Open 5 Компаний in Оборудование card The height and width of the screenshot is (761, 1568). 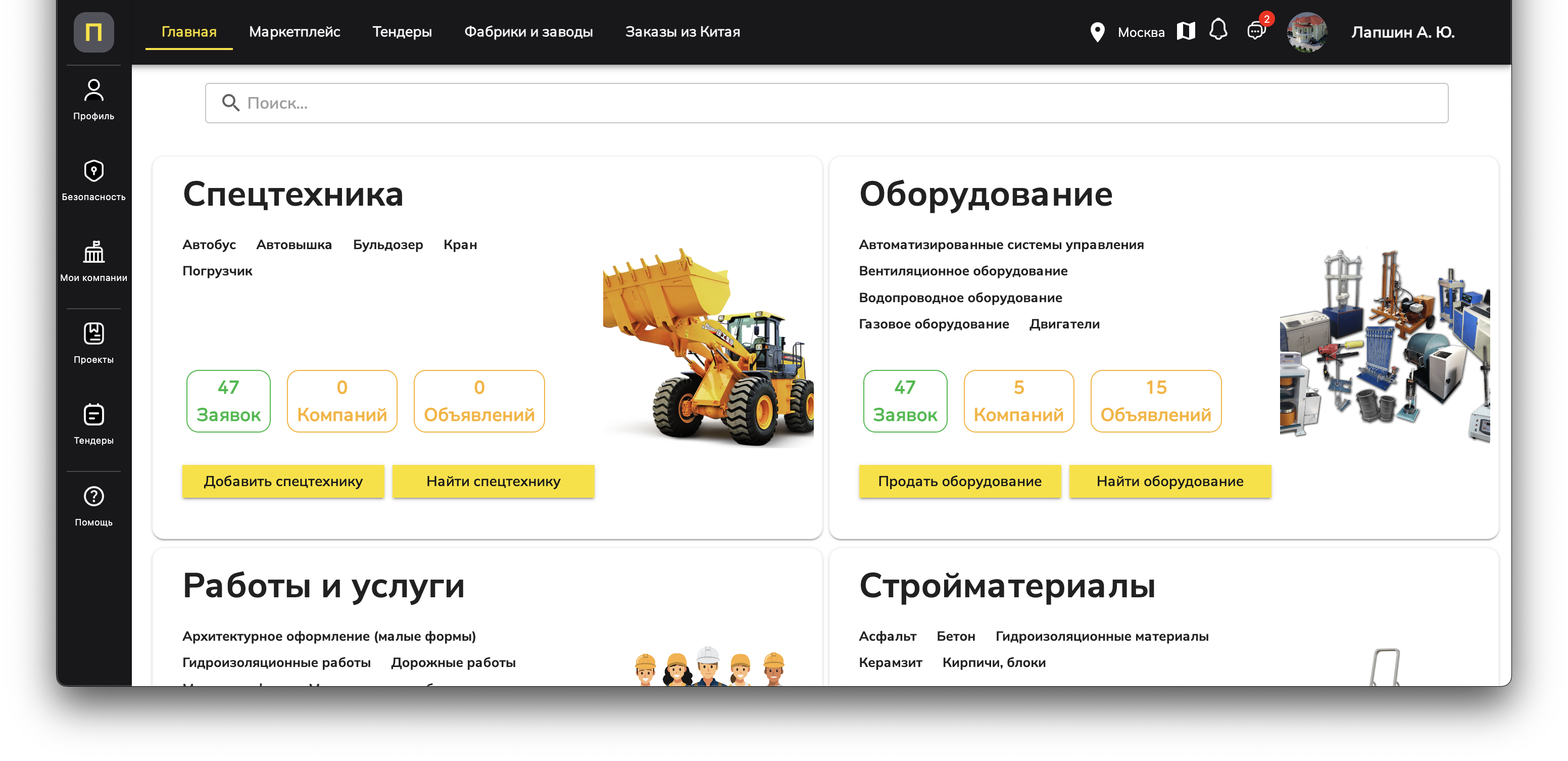[x=1019, y=401]
